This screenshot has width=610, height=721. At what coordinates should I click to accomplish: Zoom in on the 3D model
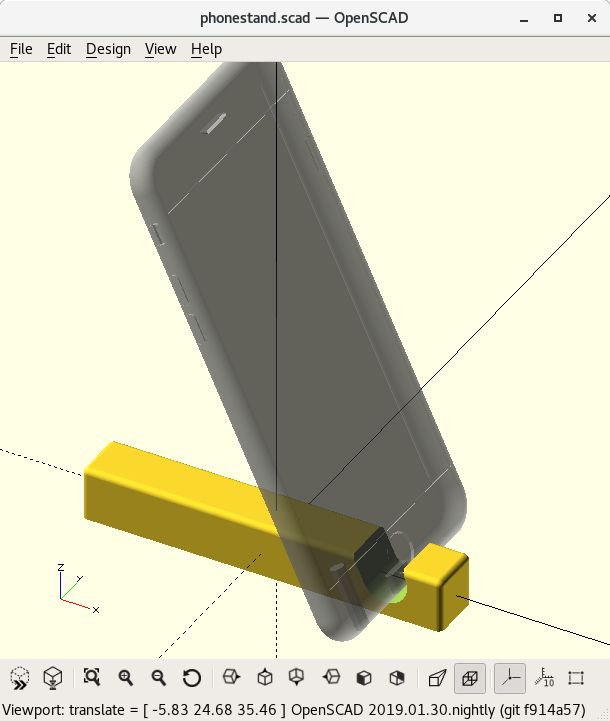(x=125, y=678)
